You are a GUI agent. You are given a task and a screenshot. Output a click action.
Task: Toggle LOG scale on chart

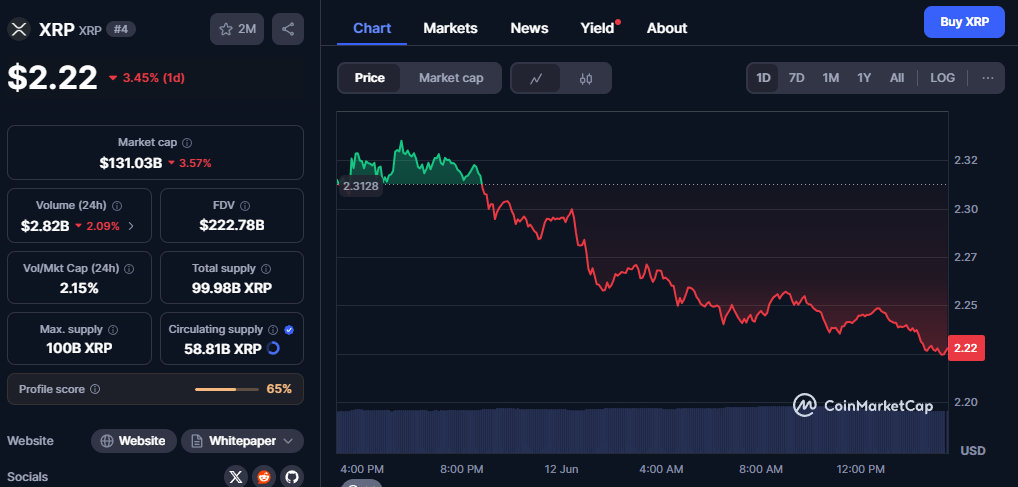point(942,78)
